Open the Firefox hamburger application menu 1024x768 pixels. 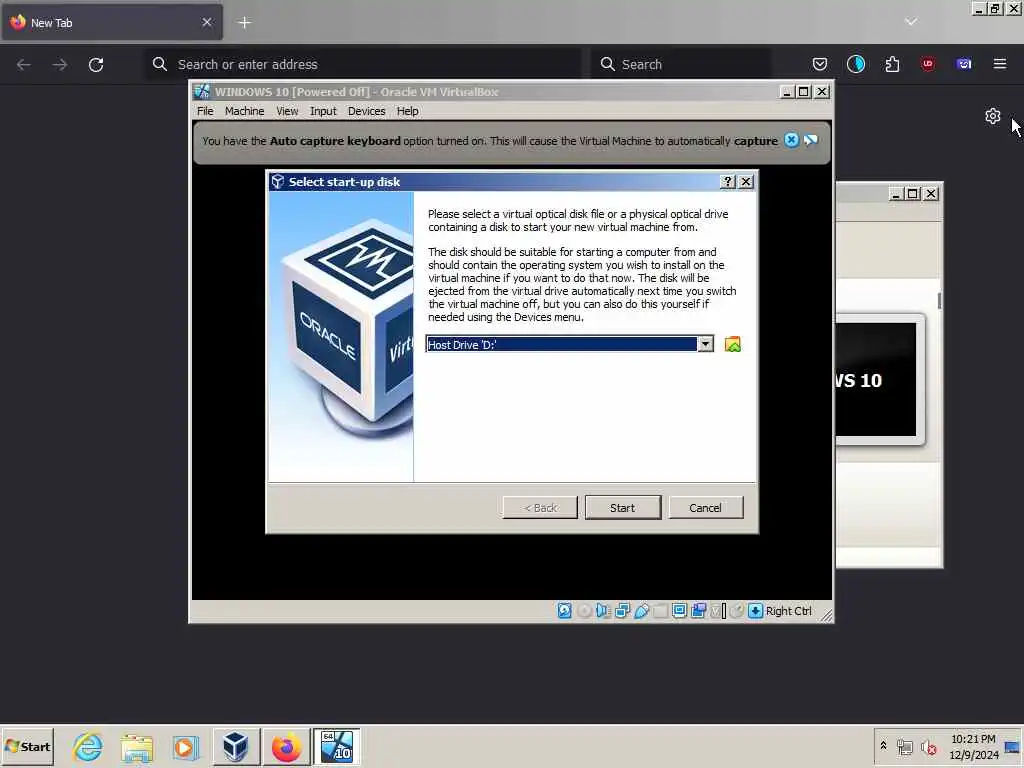(1000, 64)
